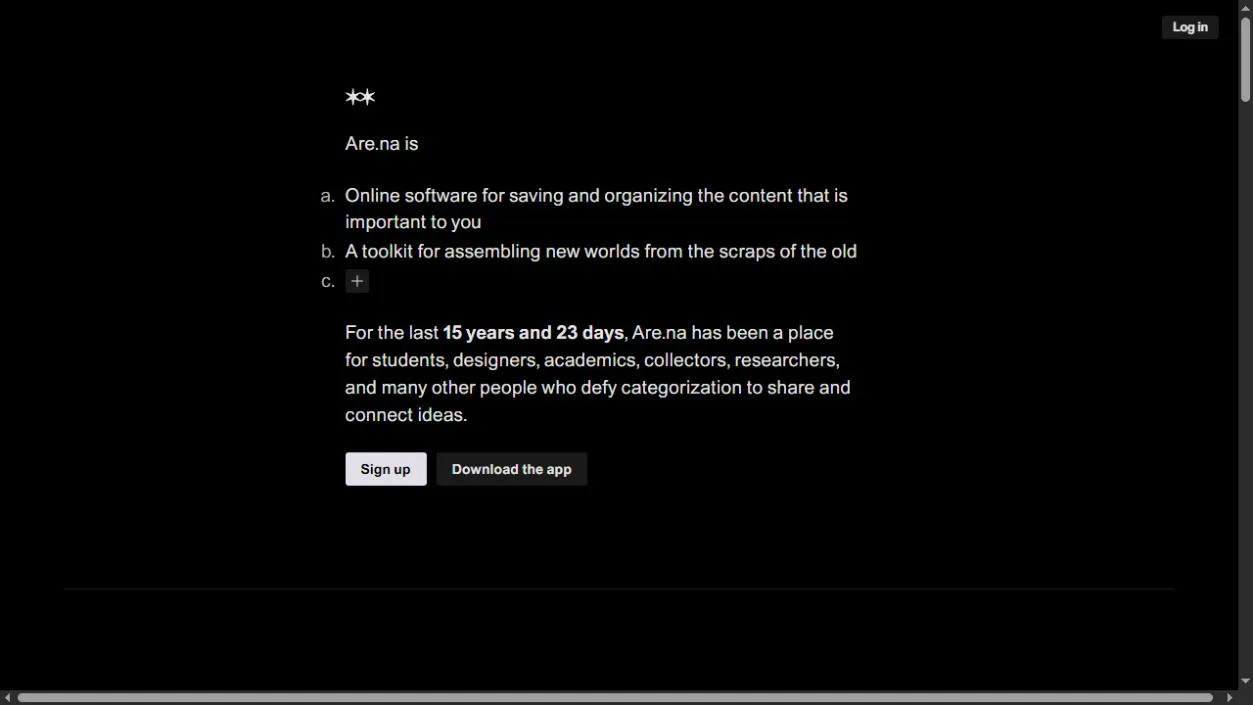The width and height of the screenshot is (1253, 705).
Task: Click the vertical scrollbar up arrow
Action: pyautogui.click(x=1245, y=7)
